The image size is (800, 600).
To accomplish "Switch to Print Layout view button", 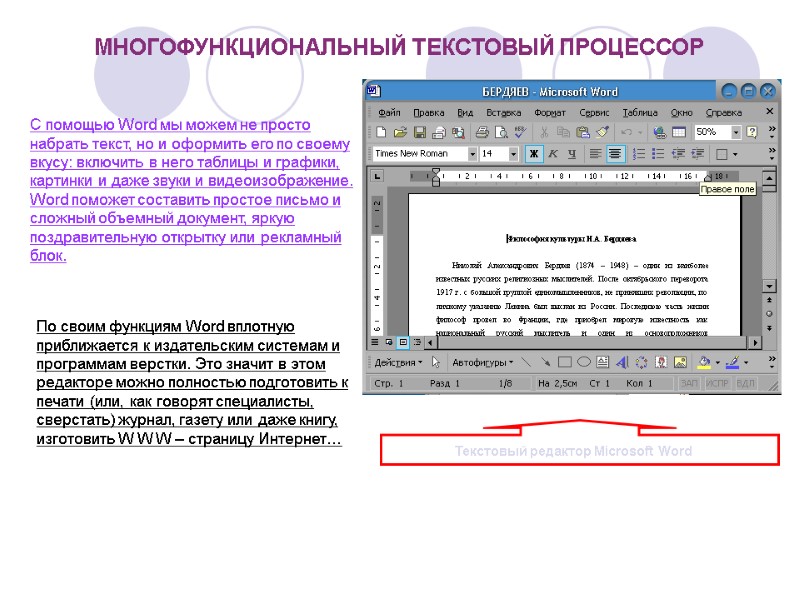I will coord(403,342).
